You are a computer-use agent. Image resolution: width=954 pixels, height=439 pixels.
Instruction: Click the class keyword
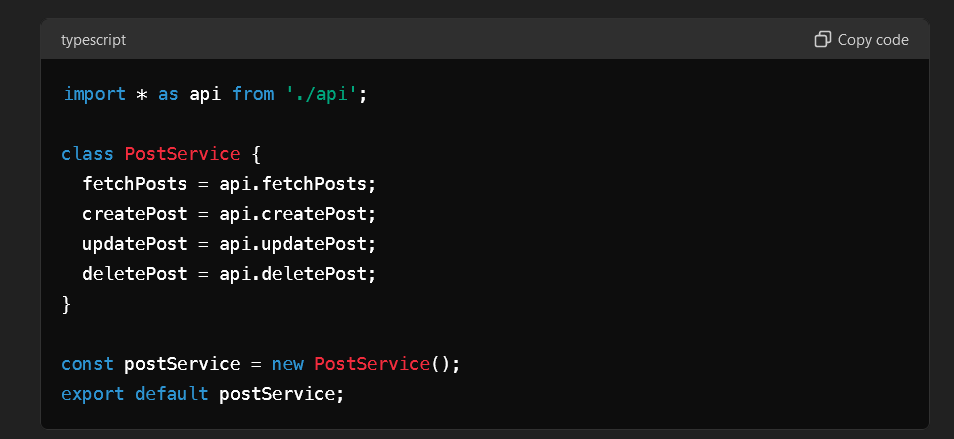coord(87,154)
